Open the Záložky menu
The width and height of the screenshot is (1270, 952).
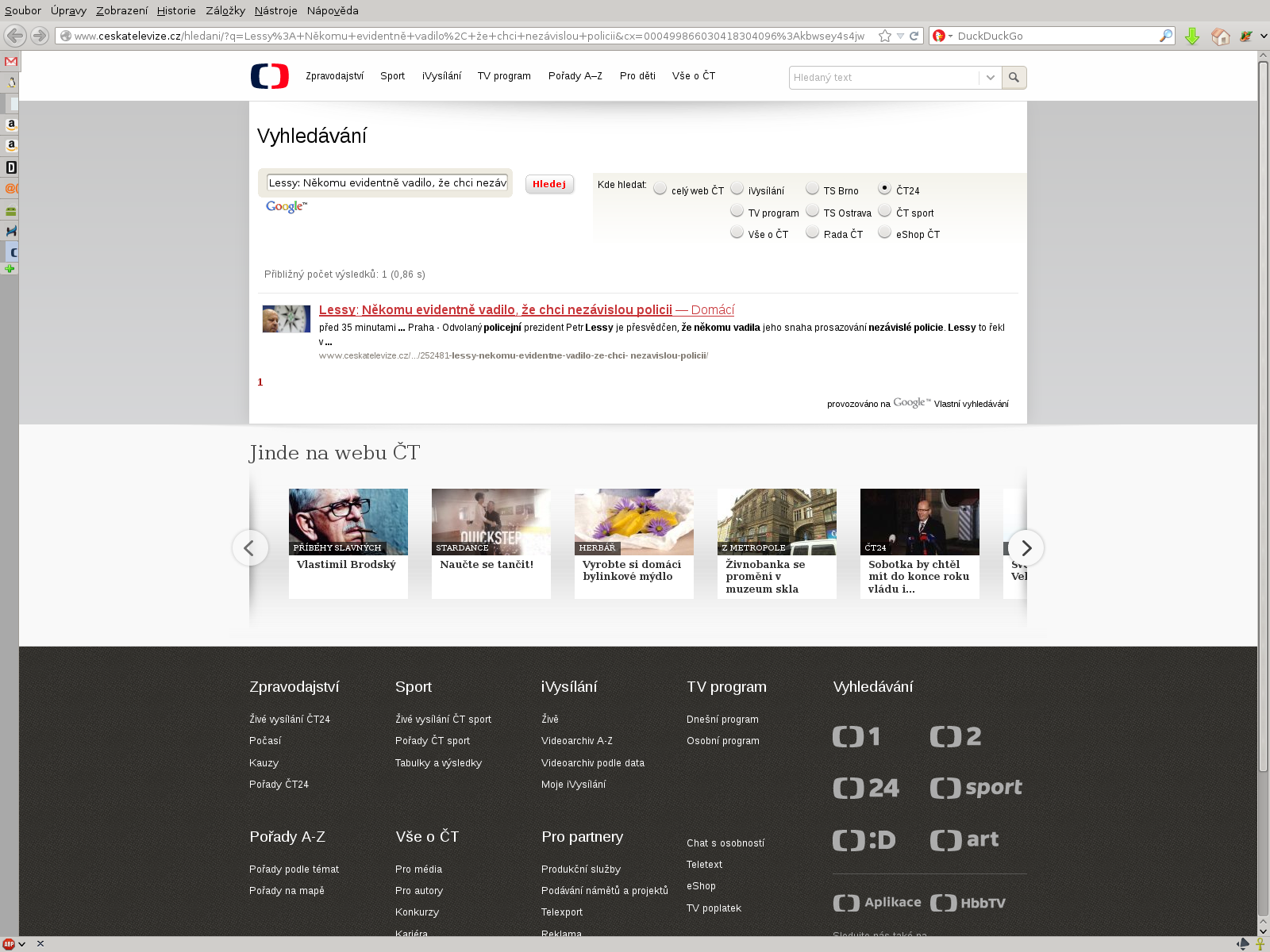[225, 10]
